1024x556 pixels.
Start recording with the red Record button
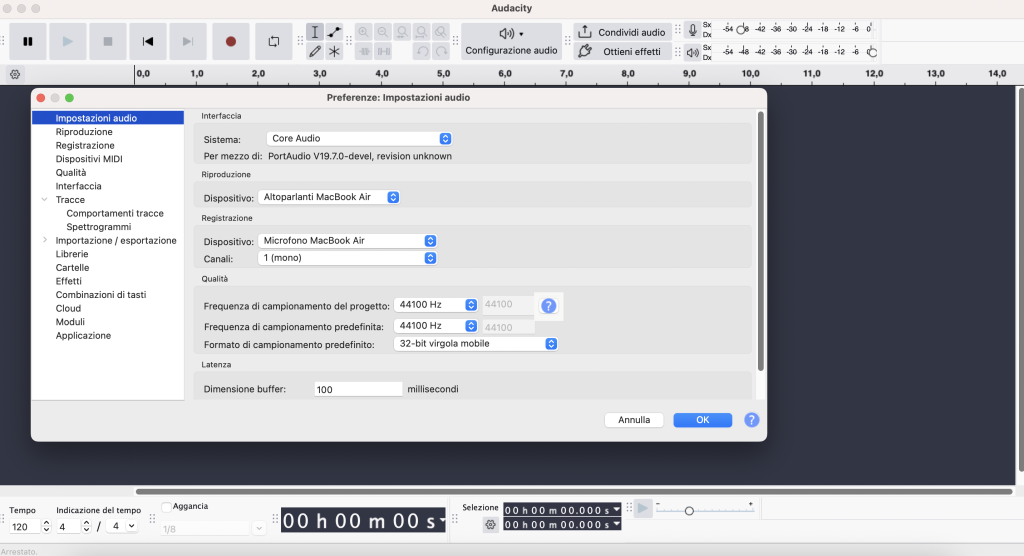pos(231,41)
